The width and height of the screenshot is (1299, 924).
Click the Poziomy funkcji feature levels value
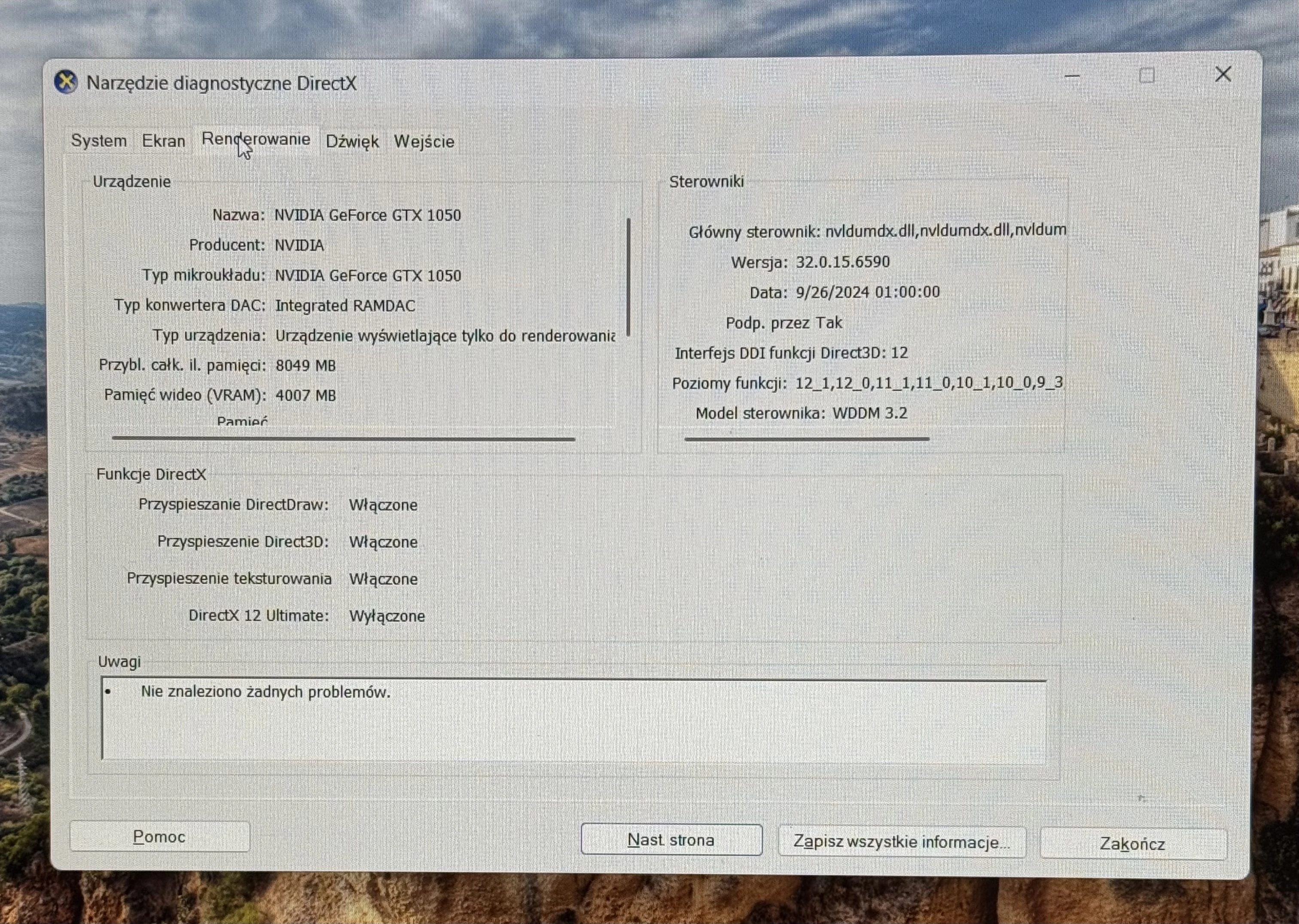[929, 382]
